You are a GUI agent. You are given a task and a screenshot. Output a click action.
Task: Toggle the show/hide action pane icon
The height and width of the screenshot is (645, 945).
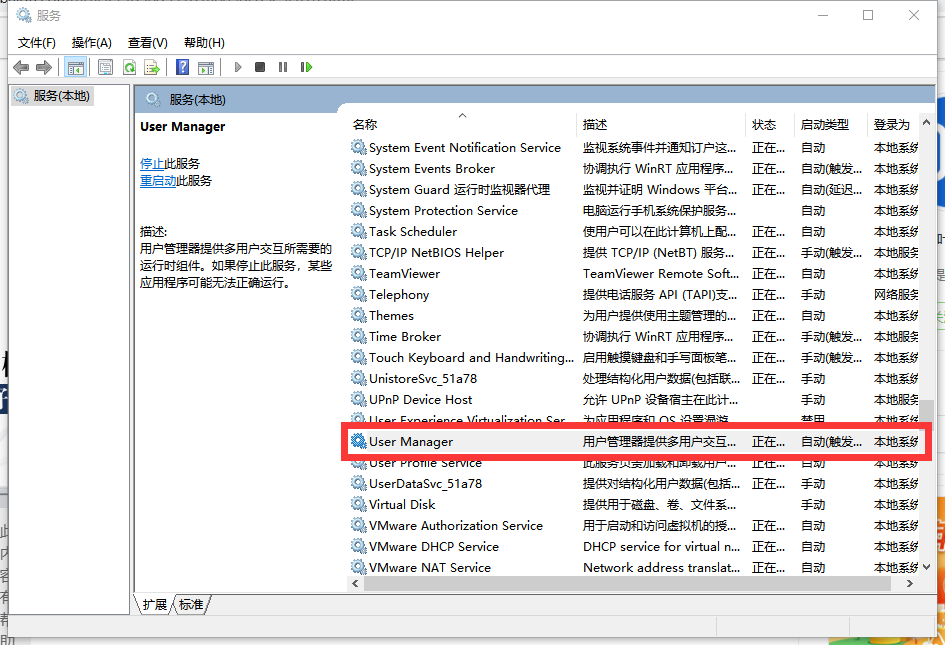tap(206, 67)
